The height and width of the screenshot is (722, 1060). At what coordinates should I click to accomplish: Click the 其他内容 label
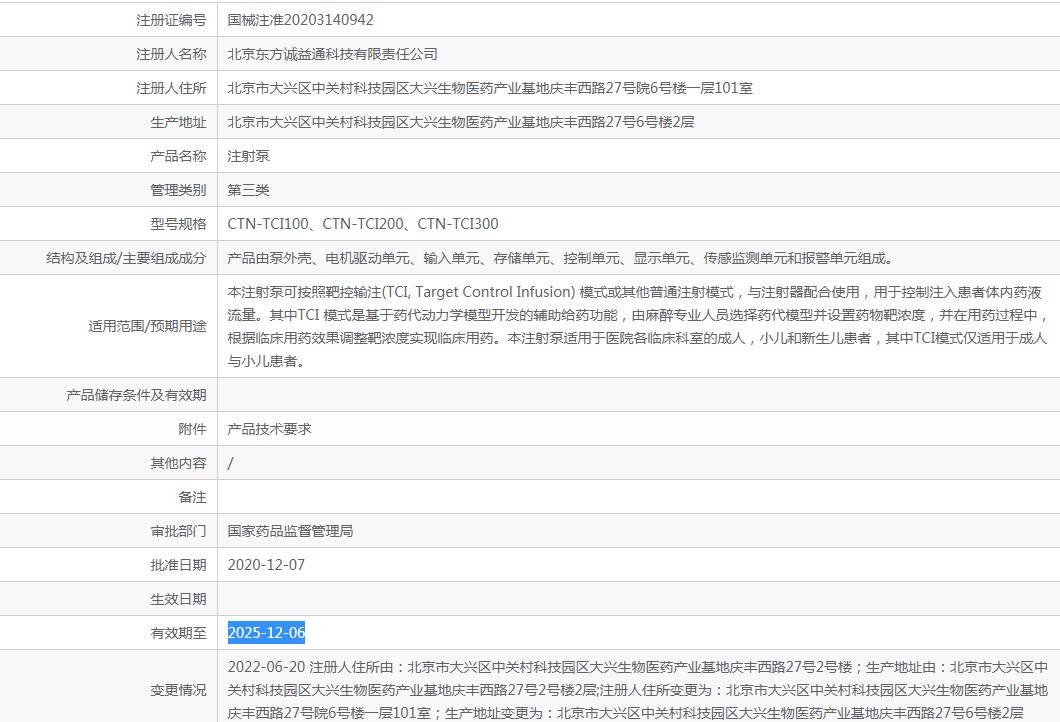(178, 463)
